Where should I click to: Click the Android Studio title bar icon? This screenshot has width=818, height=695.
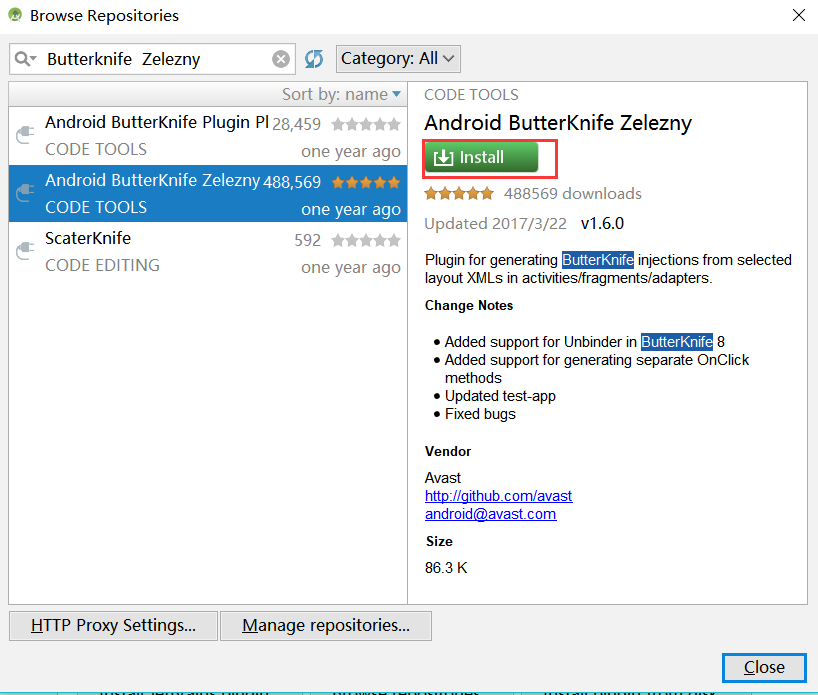click(15, 15)
